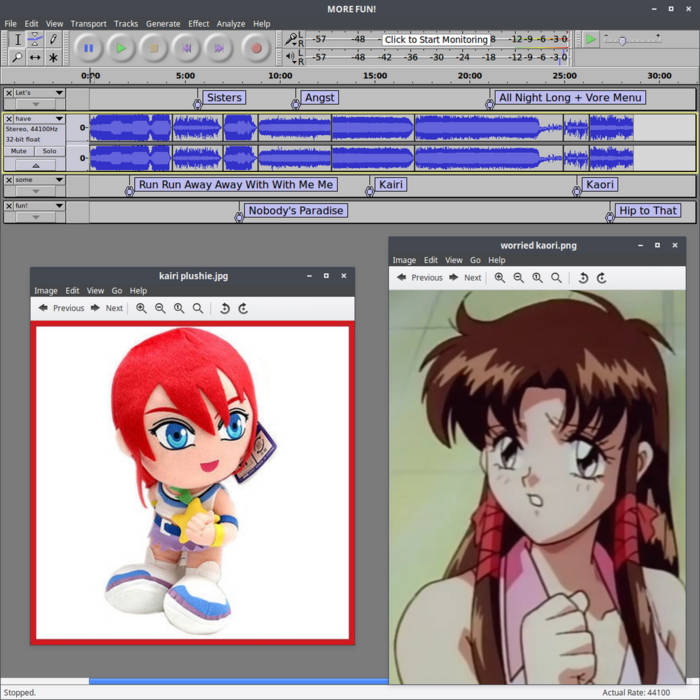Open the 'some' label track dropdown
Screen dimensions: 700x700
[59, 180]
